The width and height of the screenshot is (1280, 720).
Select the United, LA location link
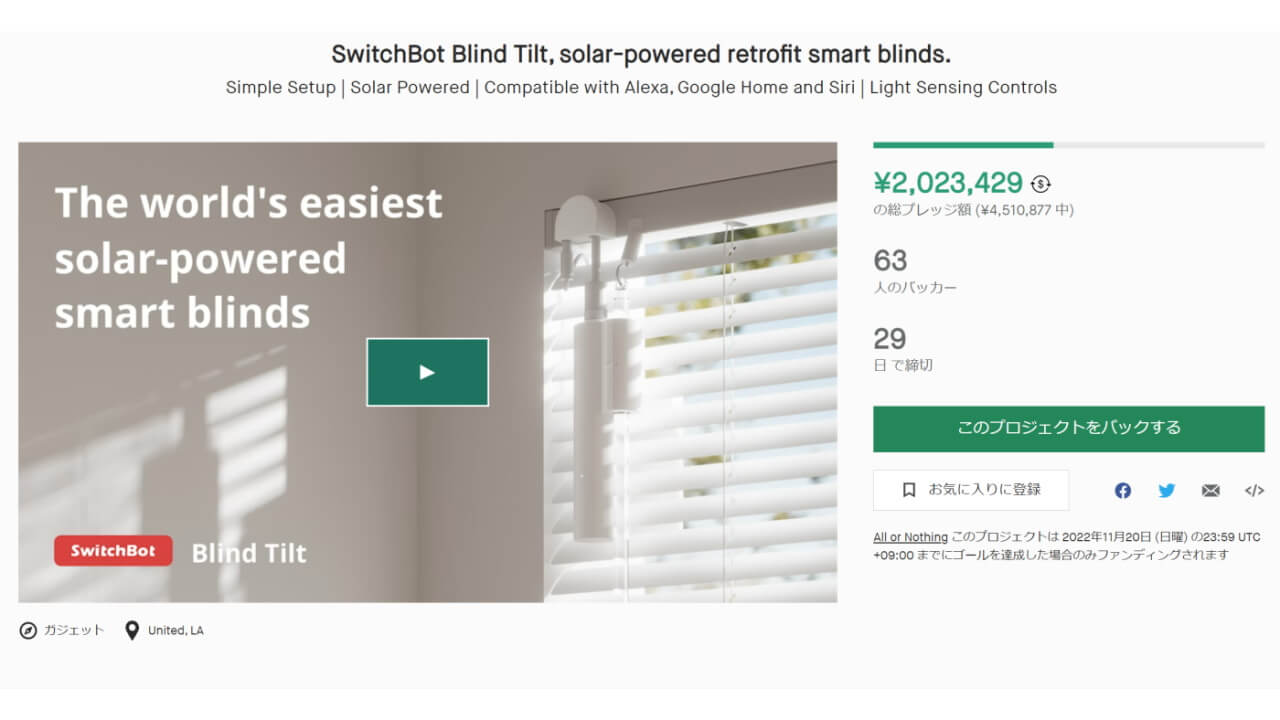(175, 631)
